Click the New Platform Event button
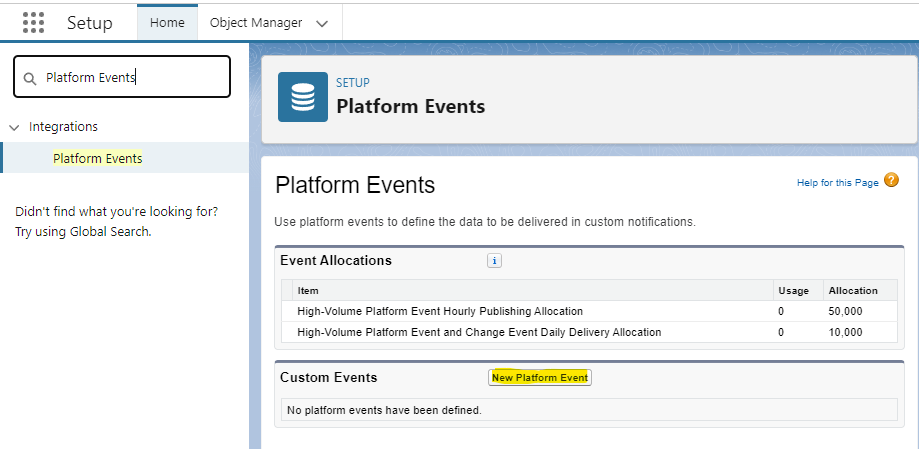 (x=540, y=377)
